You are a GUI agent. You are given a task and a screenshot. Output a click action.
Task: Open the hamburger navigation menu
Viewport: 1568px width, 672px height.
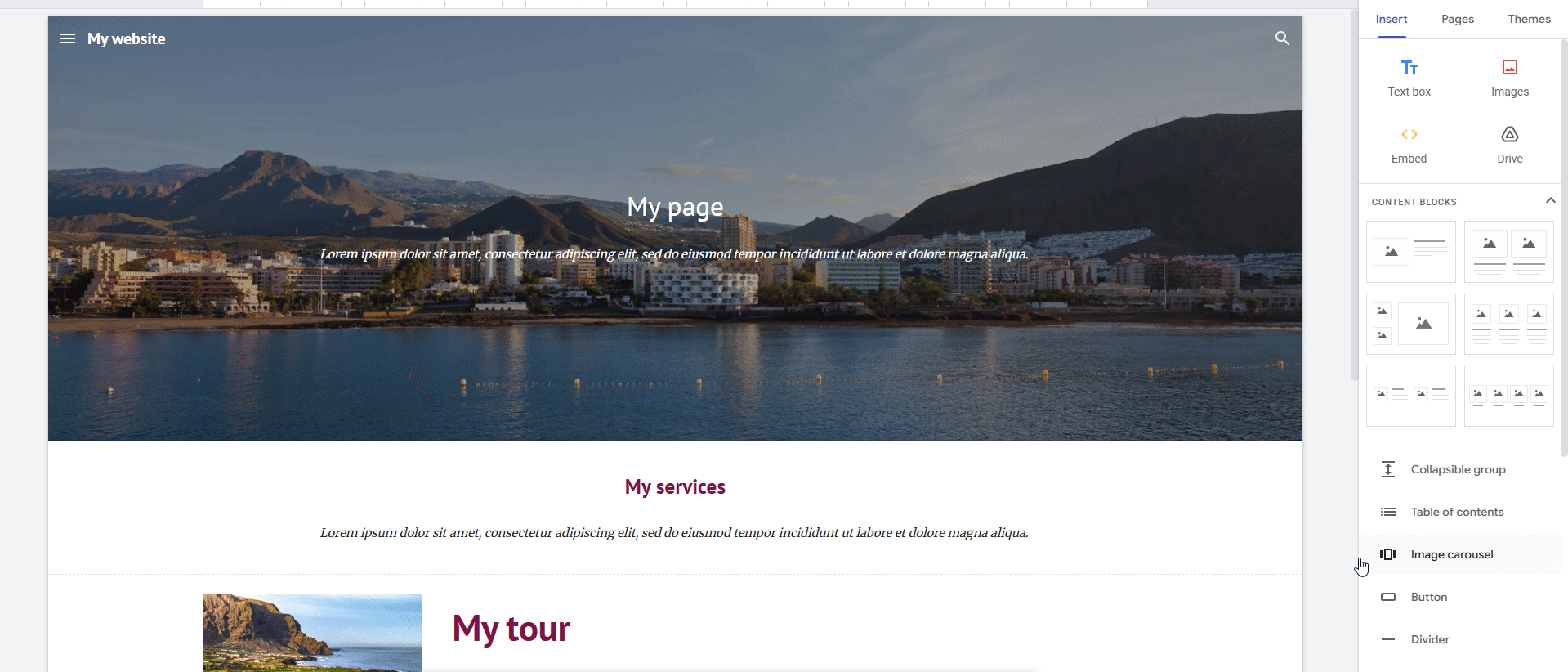tap(68, 38)
